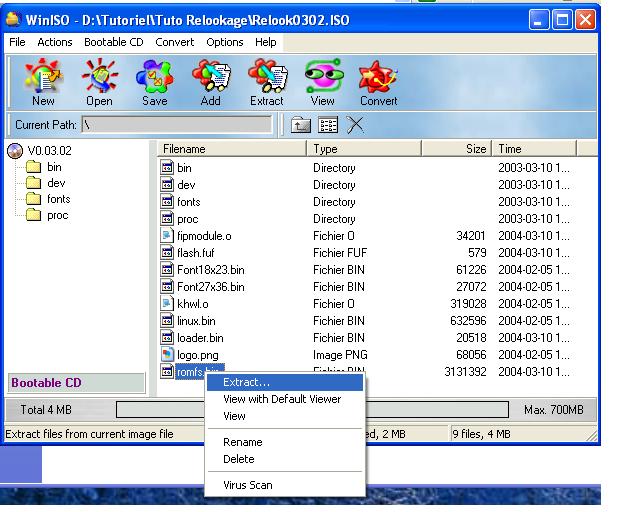Switch list view mode icon
Image resolution: width=640 pixels, height=512 pixels.
tap(328, 125)
